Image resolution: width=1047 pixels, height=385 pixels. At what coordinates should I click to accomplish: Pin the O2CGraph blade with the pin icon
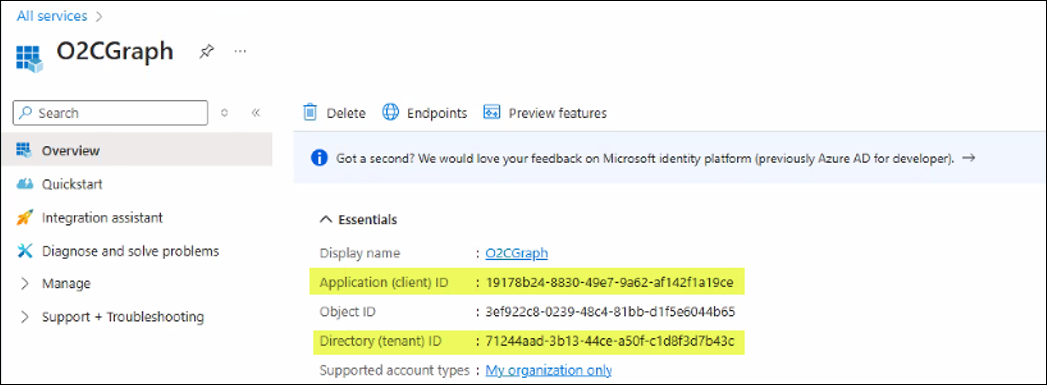[206, 52]
